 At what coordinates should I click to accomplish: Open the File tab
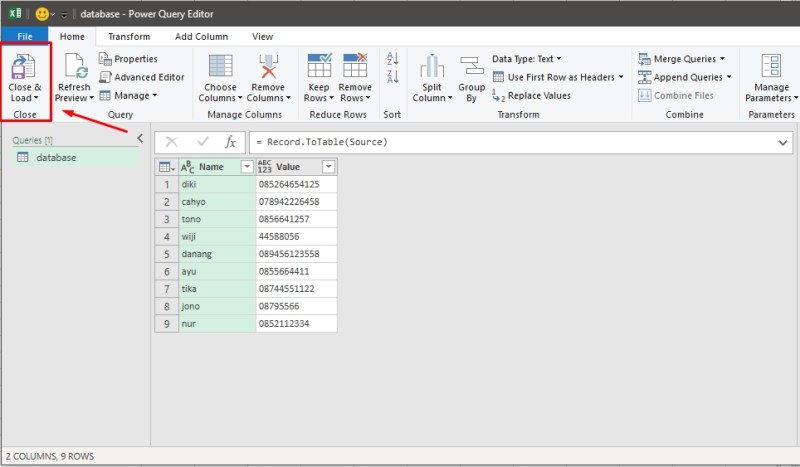[24, 36]
